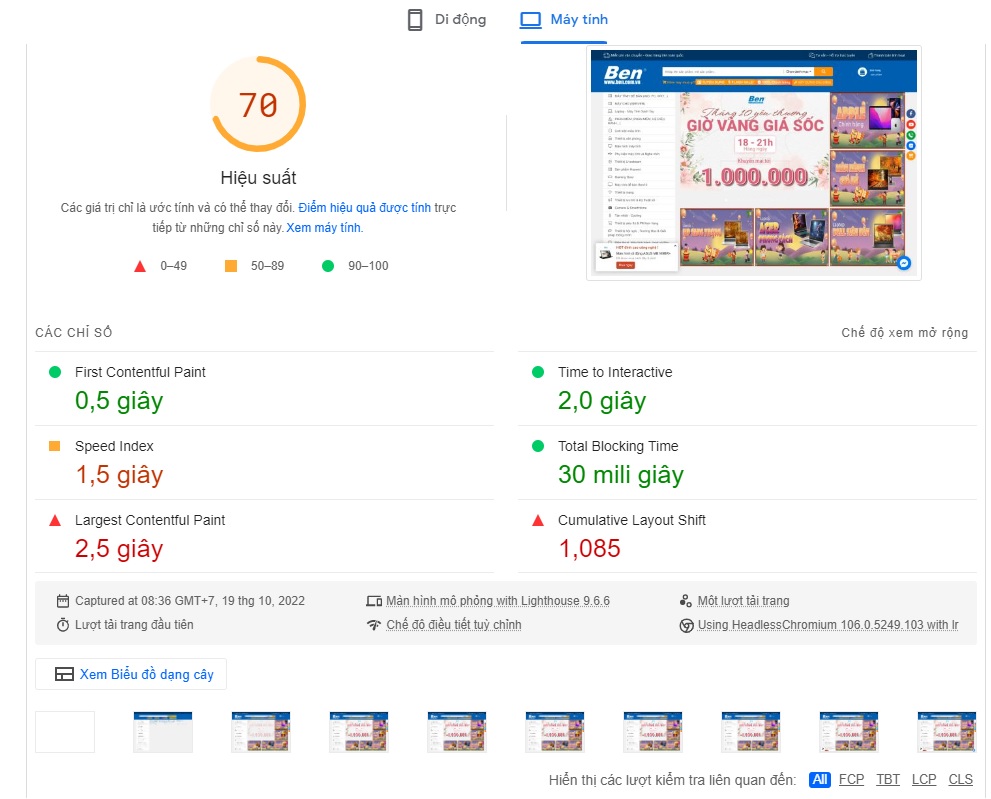Toggle the FCP audit filter chip
The image size is (991, 799).
pos(851,779)
